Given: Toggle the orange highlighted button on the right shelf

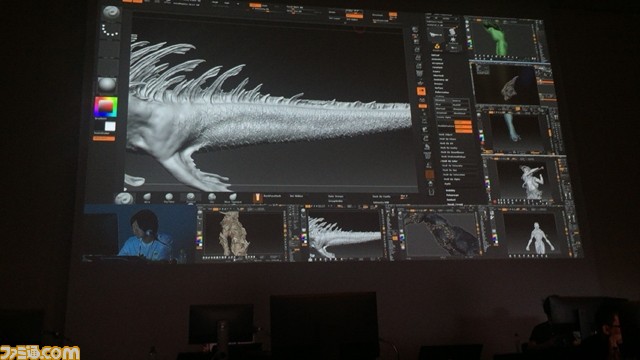Looking at the screenshot, I should 421,91.
